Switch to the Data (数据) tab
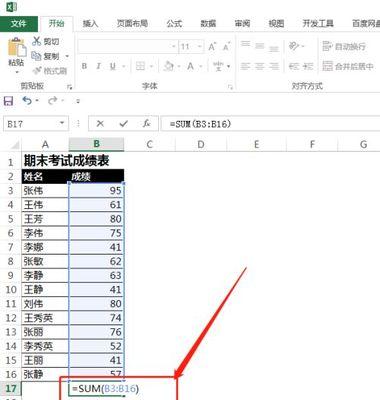The image size is (380, 400). [x=208, y=23]
